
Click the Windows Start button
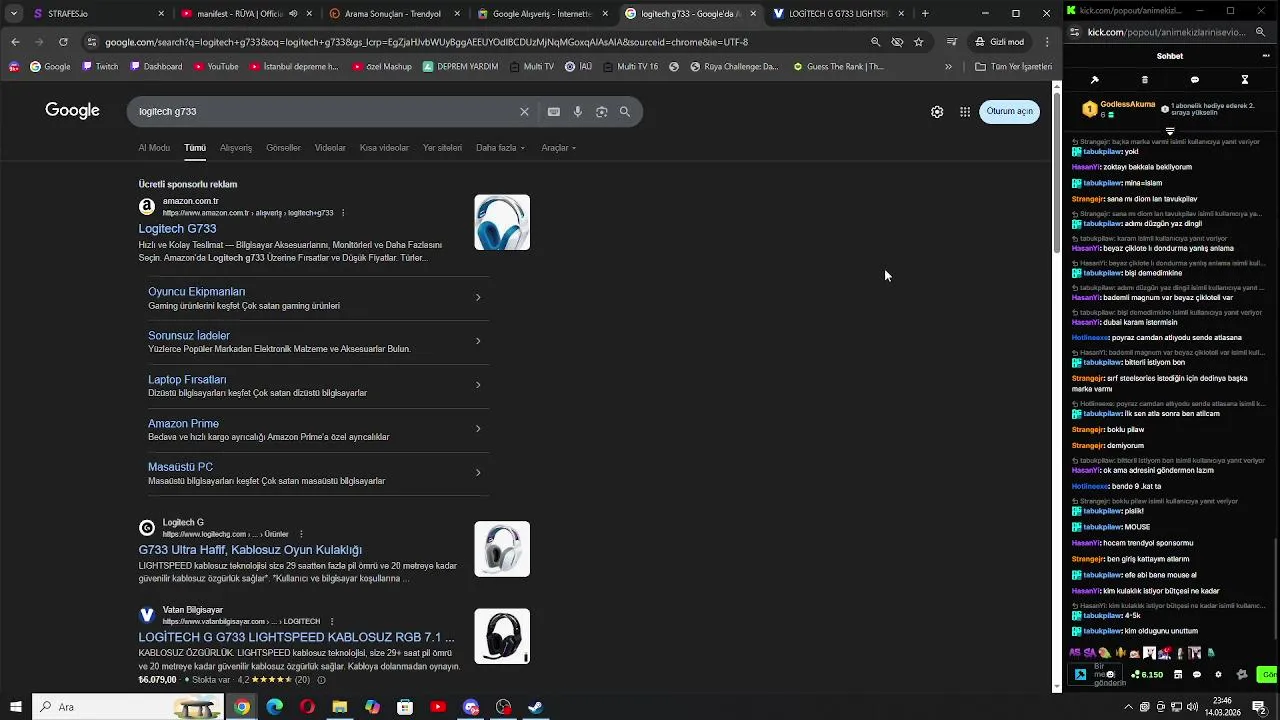coord(15,707)
